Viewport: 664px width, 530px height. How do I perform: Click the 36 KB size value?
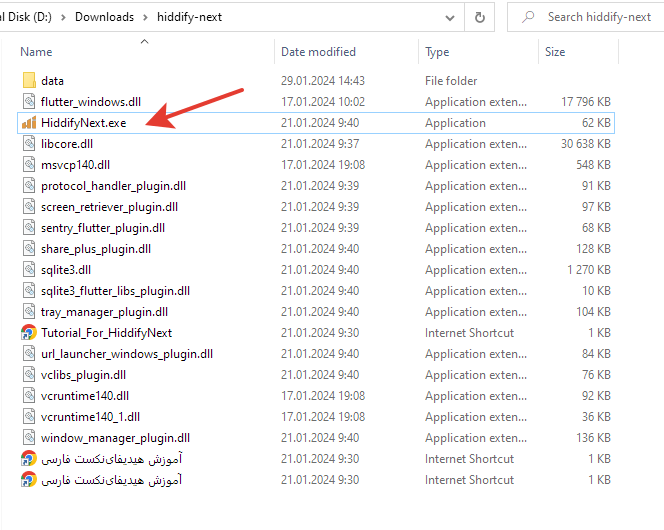(596, 417)
